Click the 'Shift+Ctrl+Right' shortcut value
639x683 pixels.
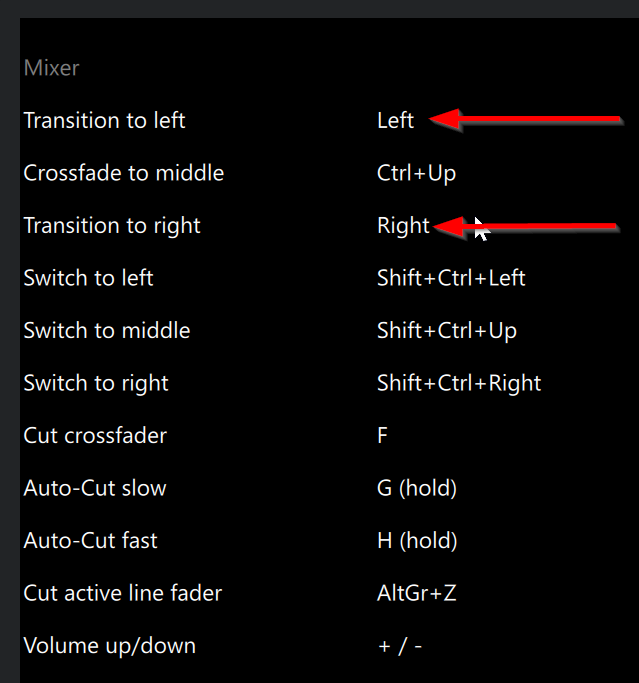[x=459, y=383]
